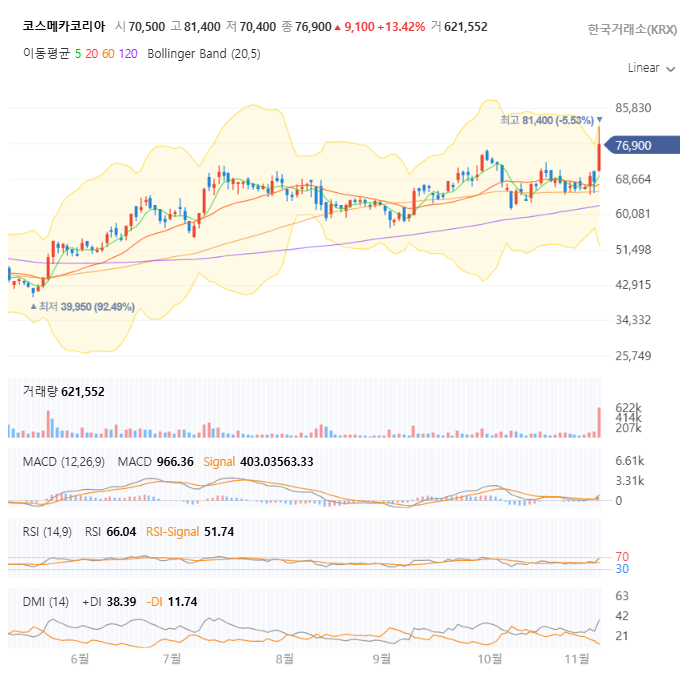Click the header volume value 621,552
This screenshot has height=697, width=680.
click(x=466, y=27)
